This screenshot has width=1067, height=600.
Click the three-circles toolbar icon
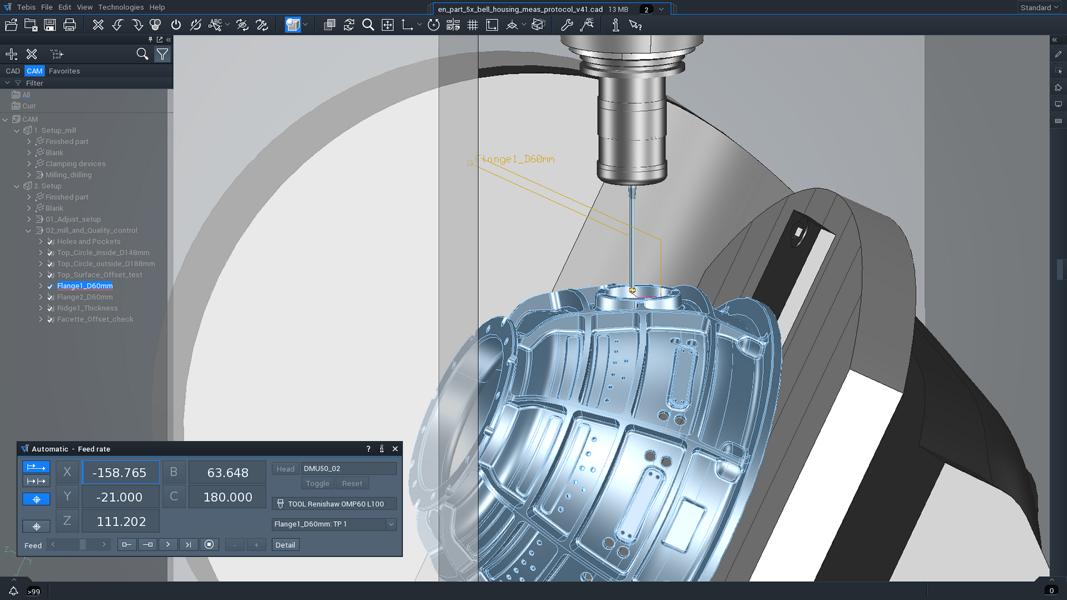tap(156, 25)
